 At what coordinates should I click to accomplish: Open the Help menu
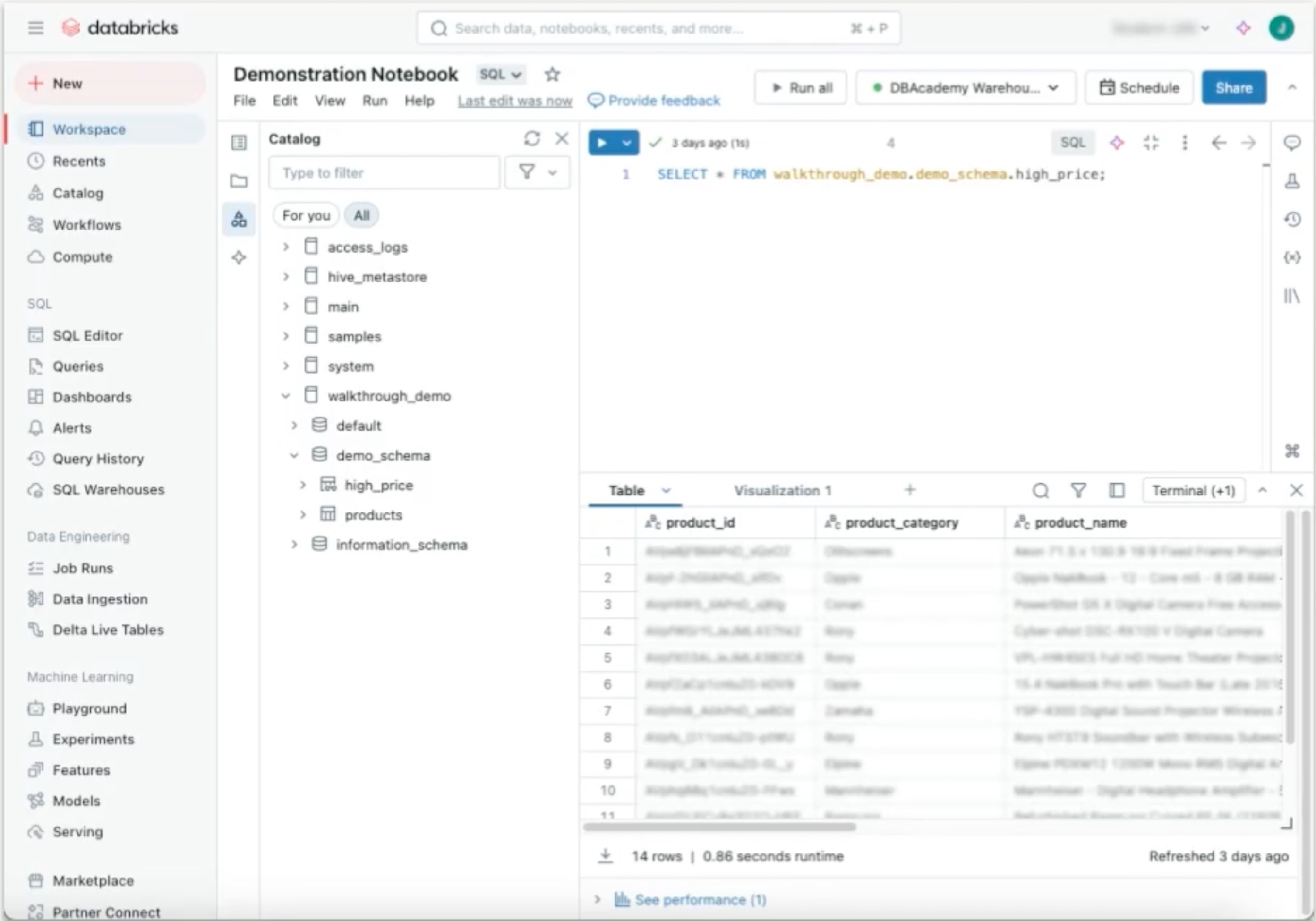tap(419, 101)
